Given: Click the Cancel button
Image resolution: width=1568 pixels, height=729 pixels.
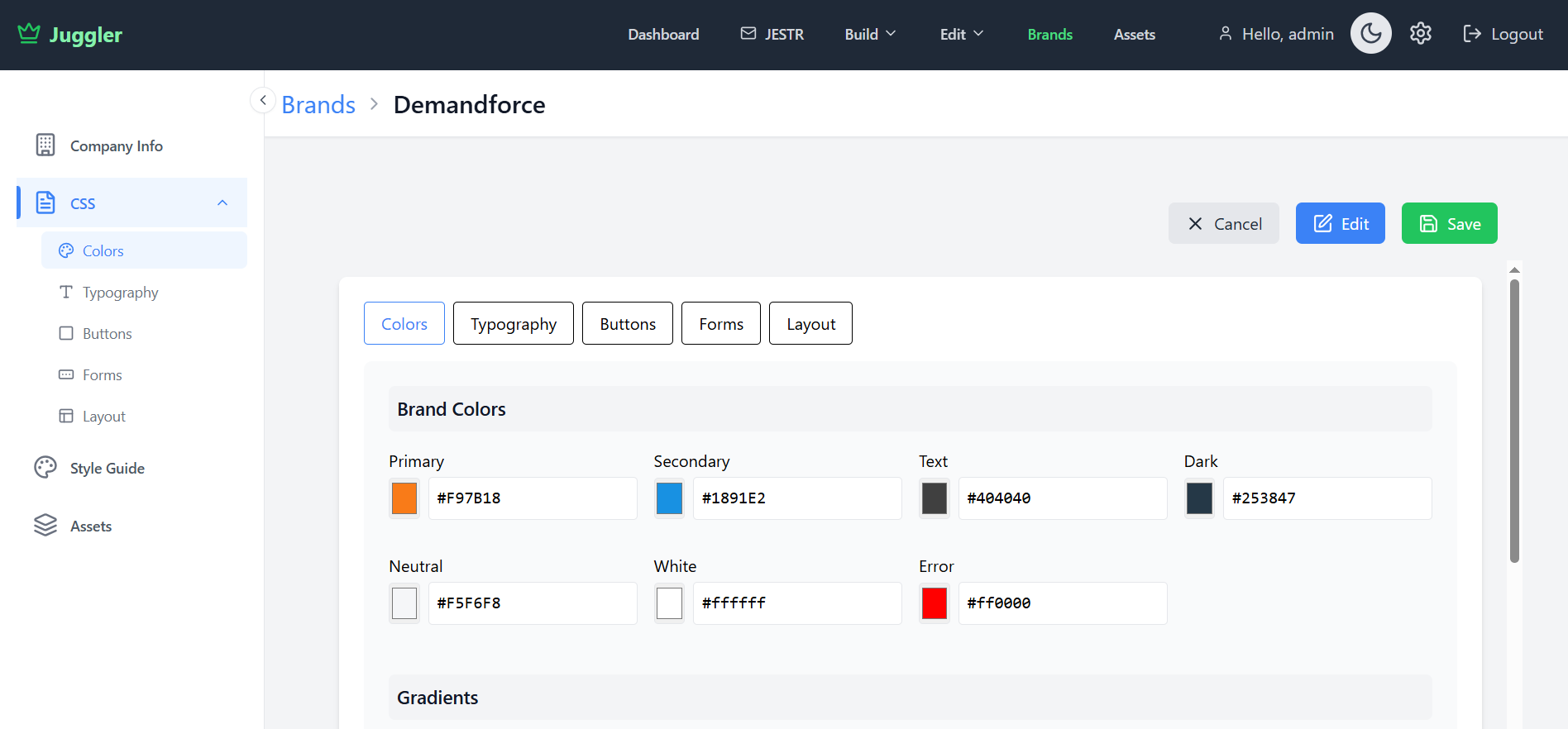Looking at the screenshot, I should click(x=1223, y=224).
